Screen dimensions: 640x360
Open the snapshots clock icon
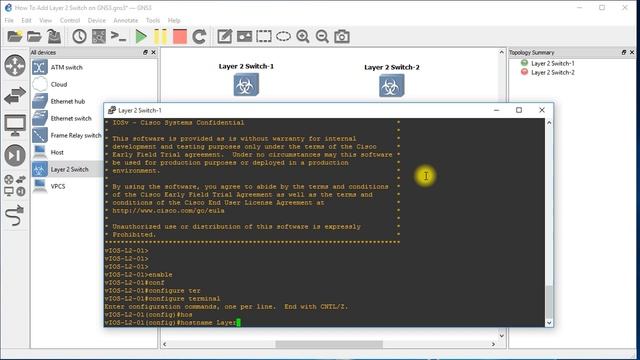79,37
